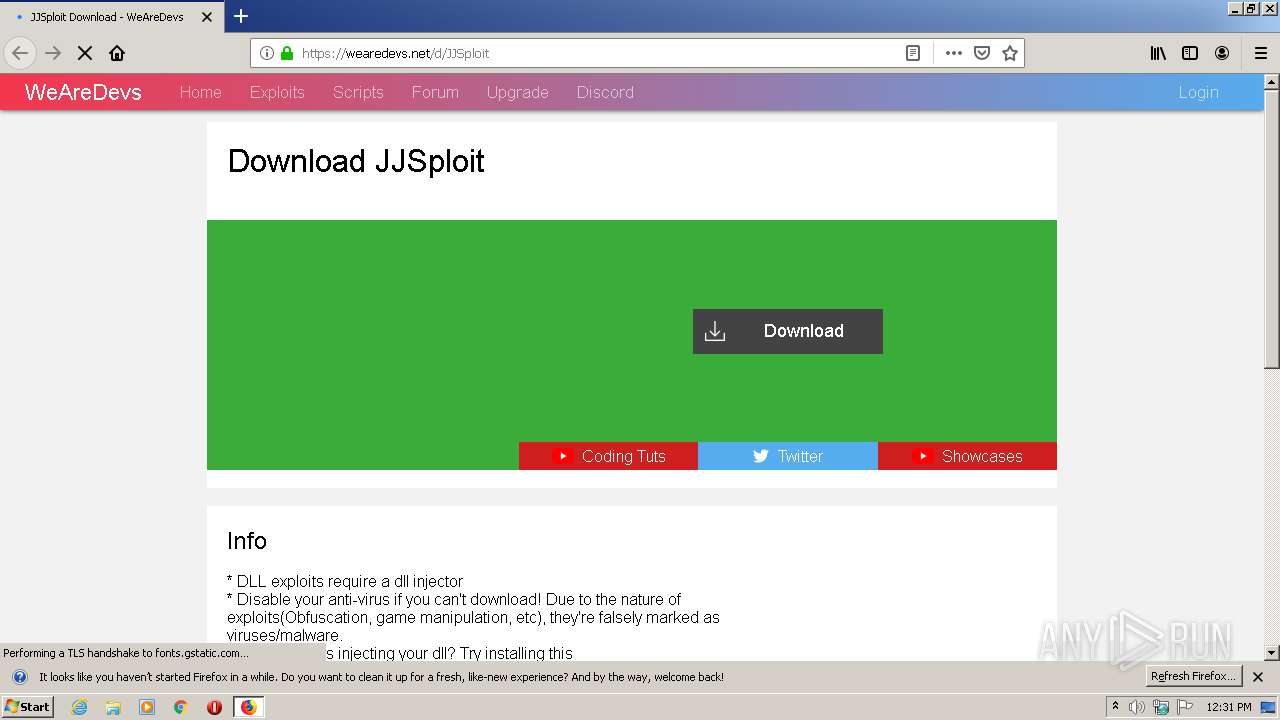The height and width of the screenshot is (720, 1280).
Task: Open the Scripts menu item
Action: 358,92
